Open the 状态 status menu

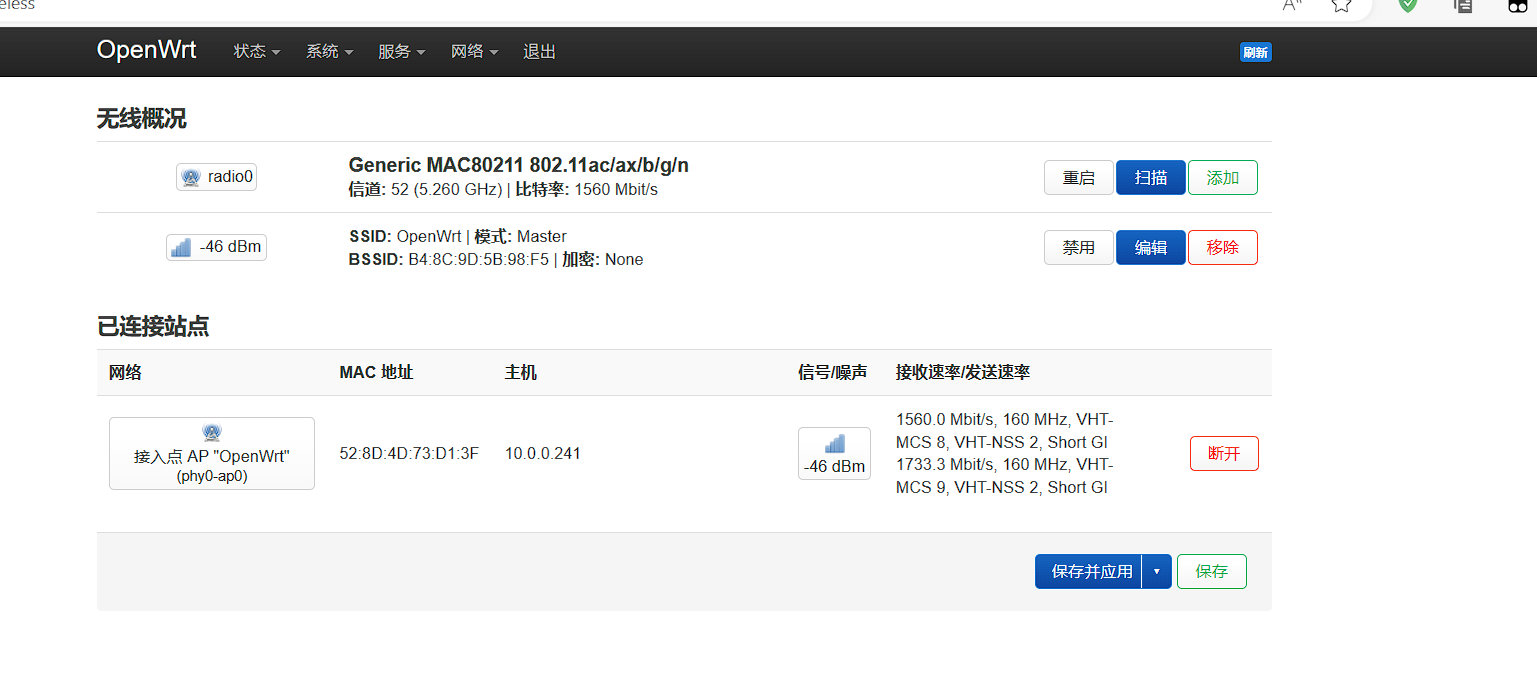tap(256, 52)
